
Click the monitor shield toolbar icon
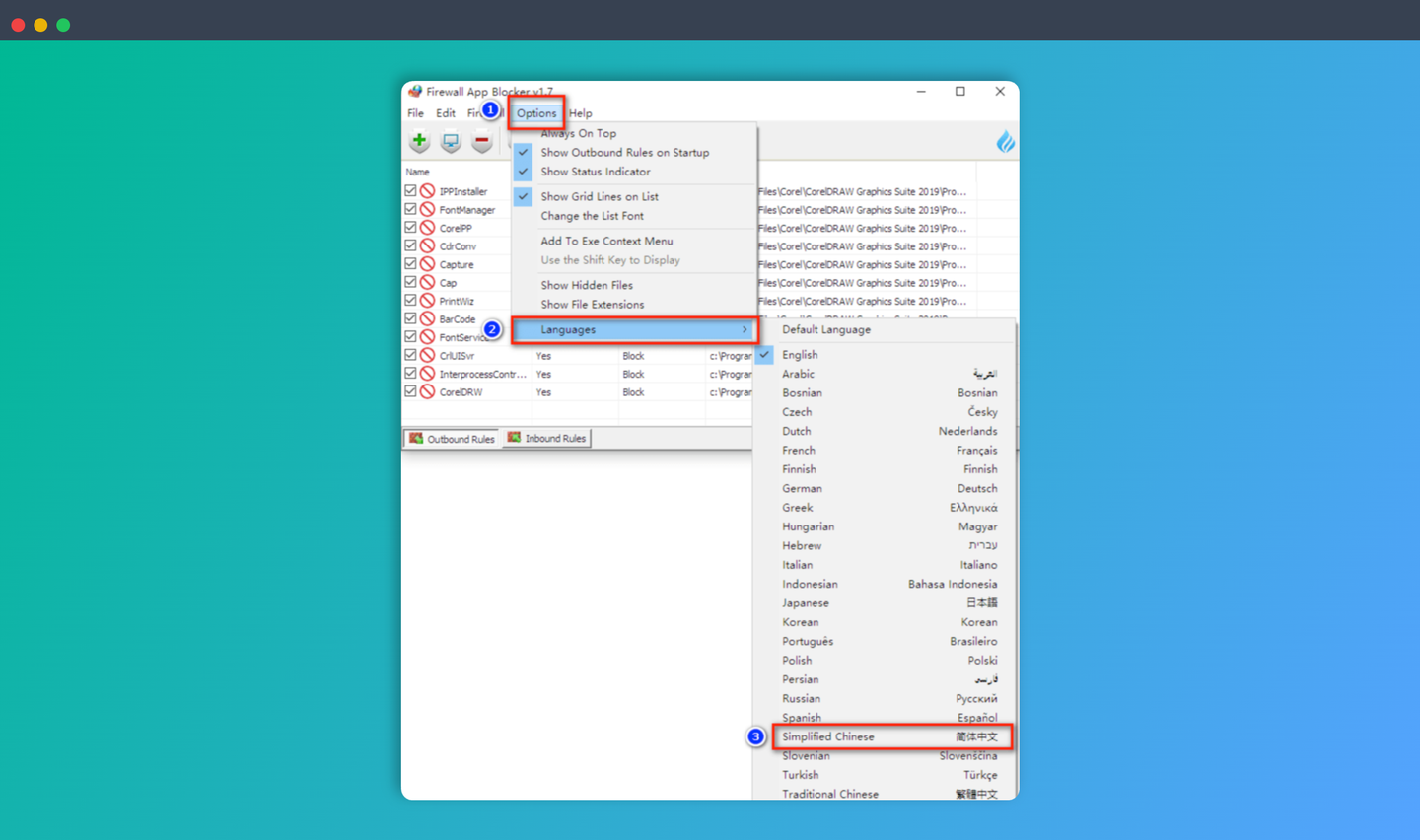tap(450, 141)
